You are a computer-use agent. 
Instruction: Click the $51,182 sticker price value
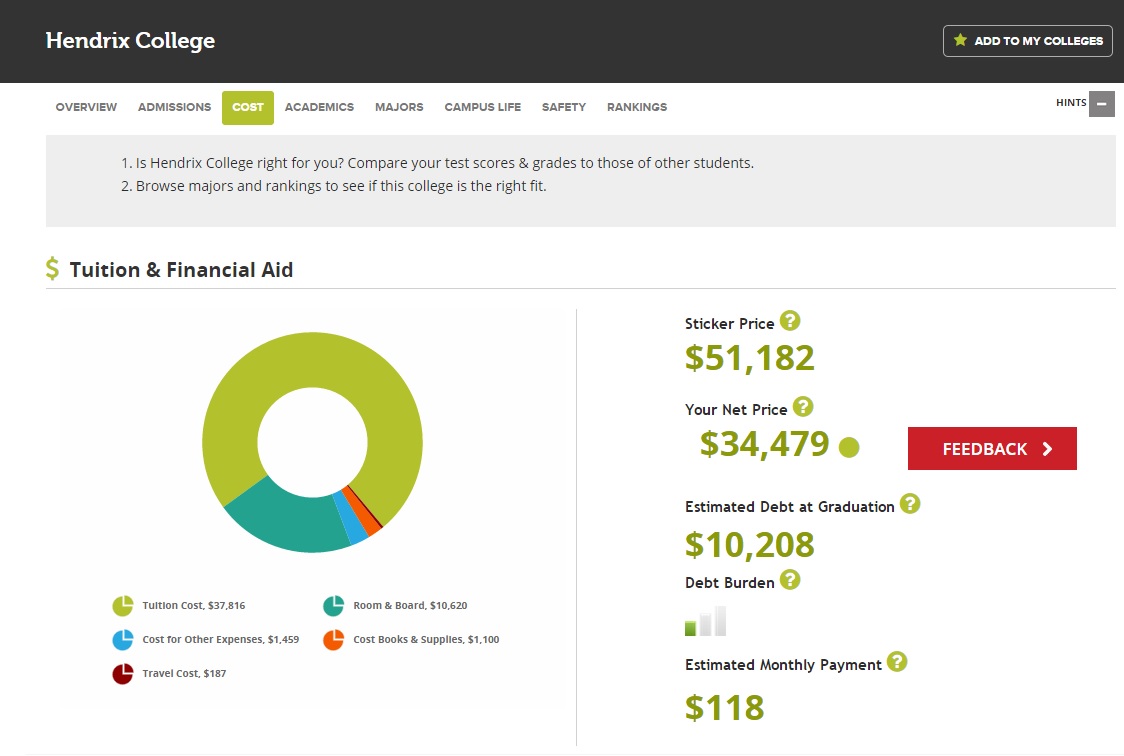pos(750,358)
